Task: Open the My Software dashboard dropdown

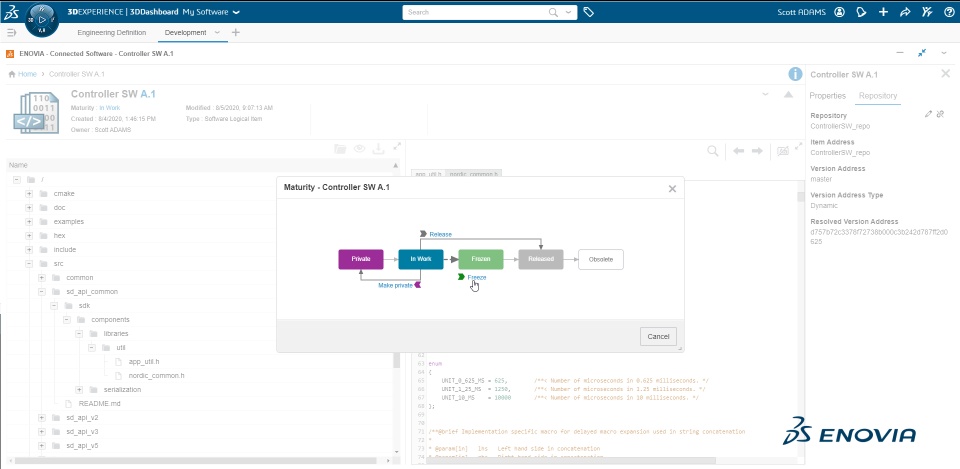Action: click(x=237, y=12)
